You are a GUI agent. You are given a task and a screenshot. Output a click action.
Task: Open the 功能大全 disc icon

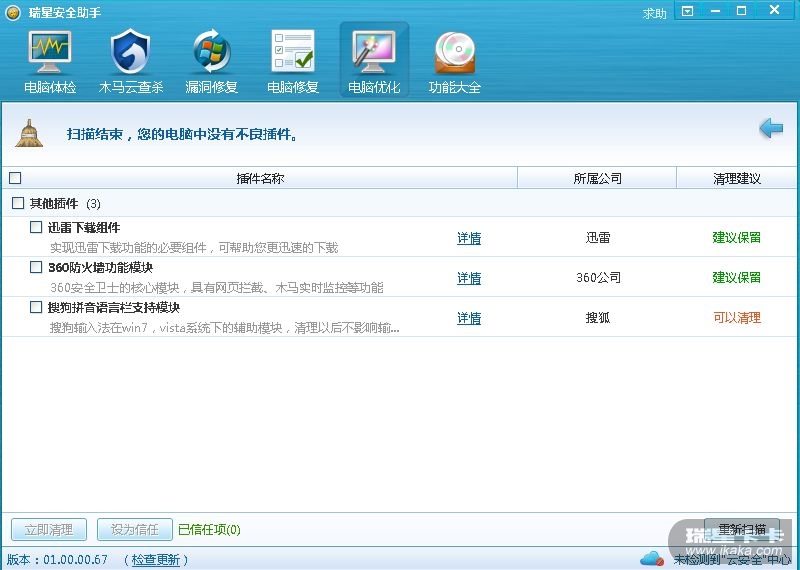pos(455,61)
